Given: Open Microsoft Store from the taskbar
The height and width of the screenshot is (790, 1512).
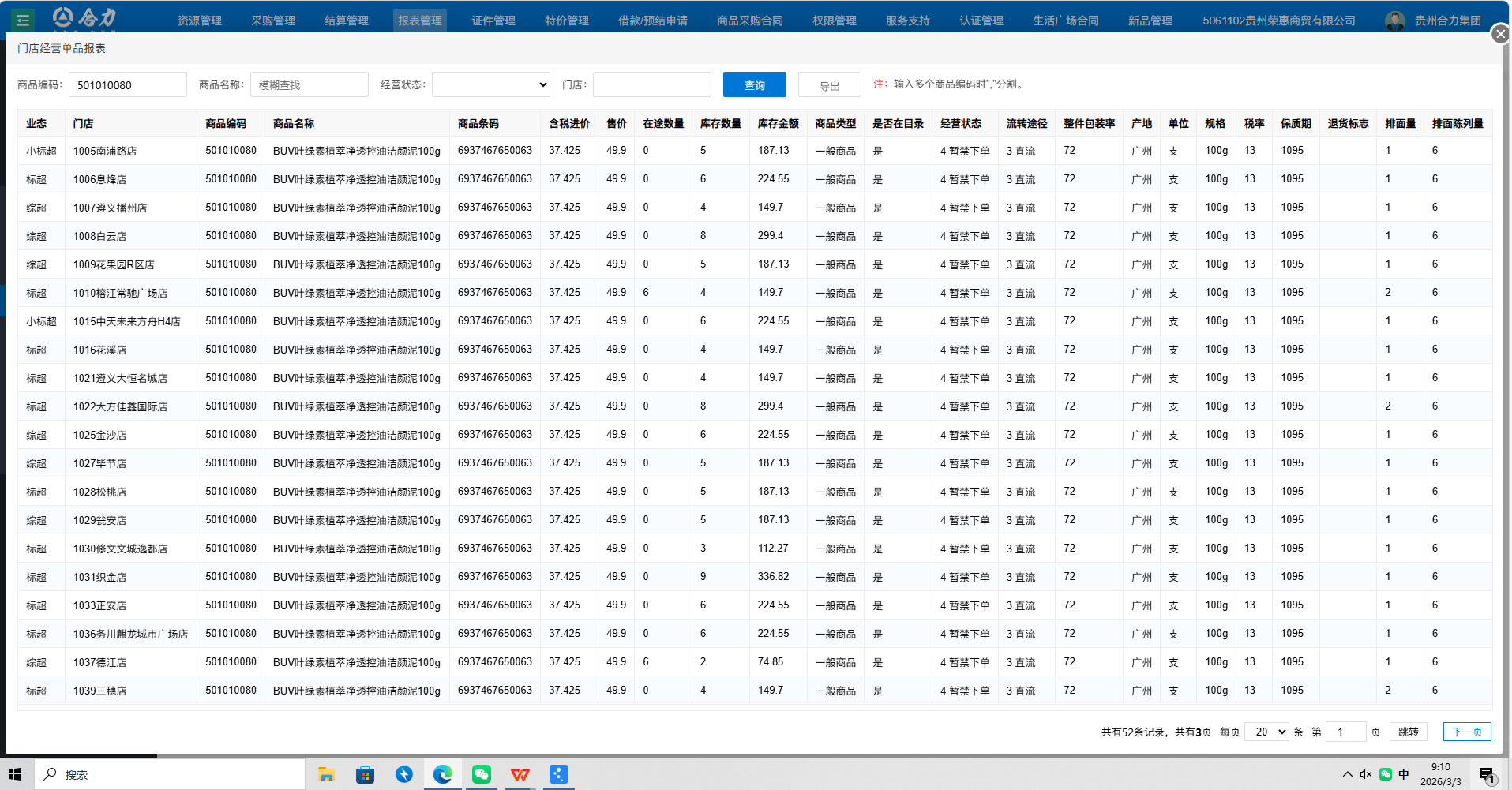Looking at the screenshot, I should click(x=365, y=774).
